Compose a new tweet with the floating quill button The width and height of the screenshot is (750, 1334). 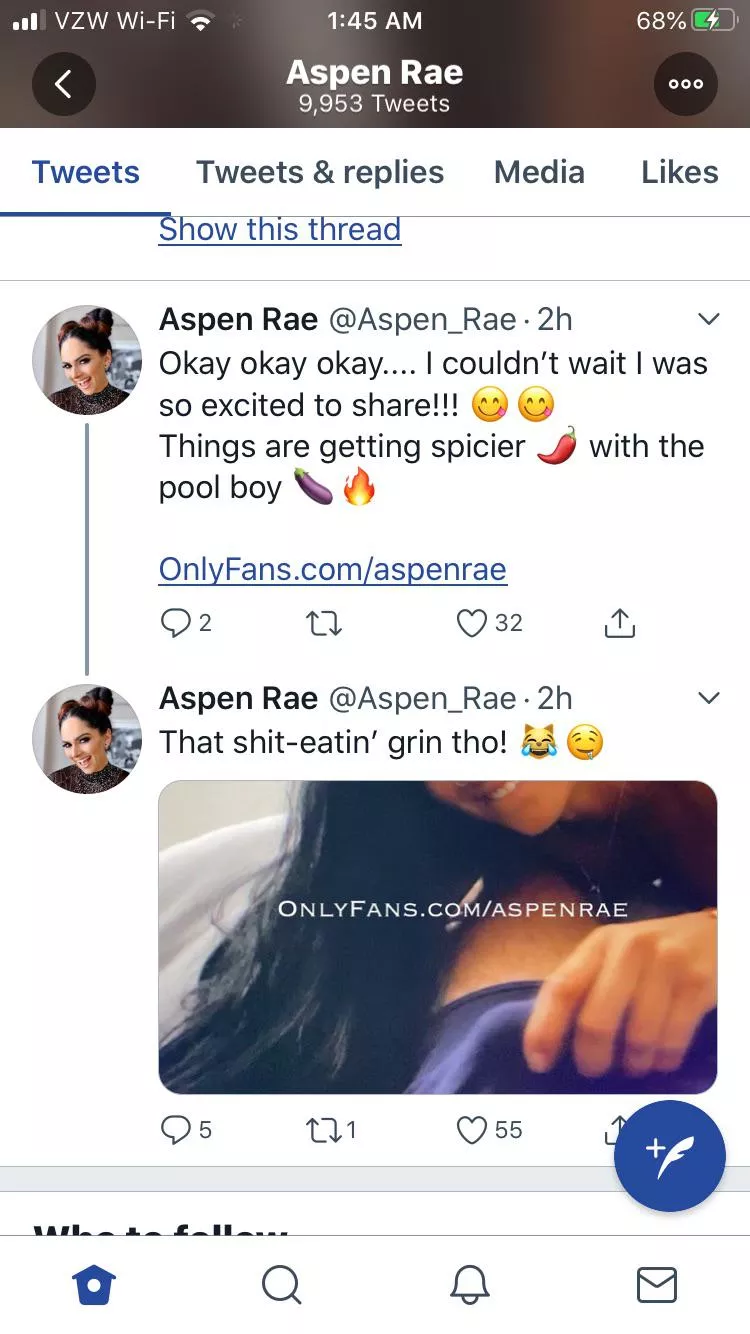tap(669, 1156)
